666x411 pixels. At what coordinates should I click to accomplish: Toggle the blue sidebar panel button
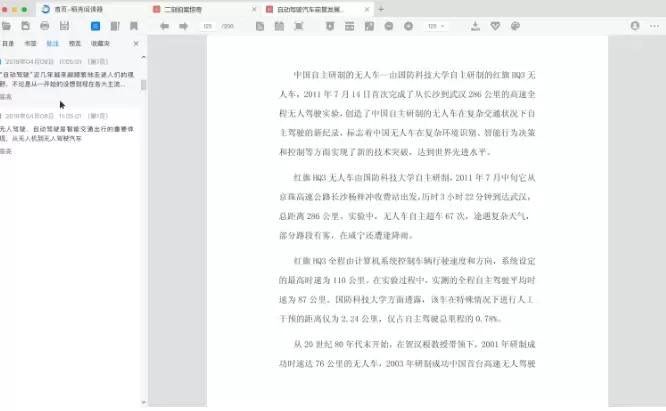click(x=96, y=26)
